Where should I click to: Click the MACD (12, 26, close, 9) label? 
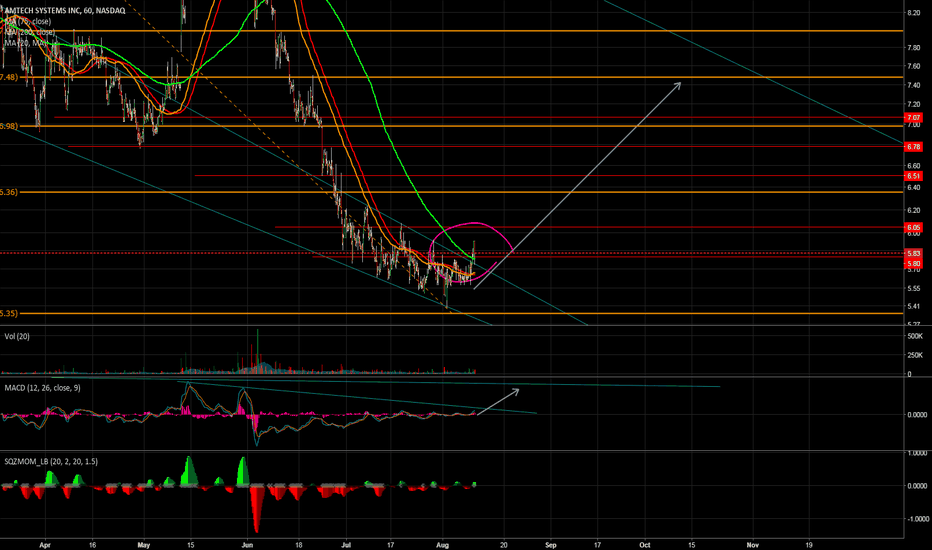point(42,388)
